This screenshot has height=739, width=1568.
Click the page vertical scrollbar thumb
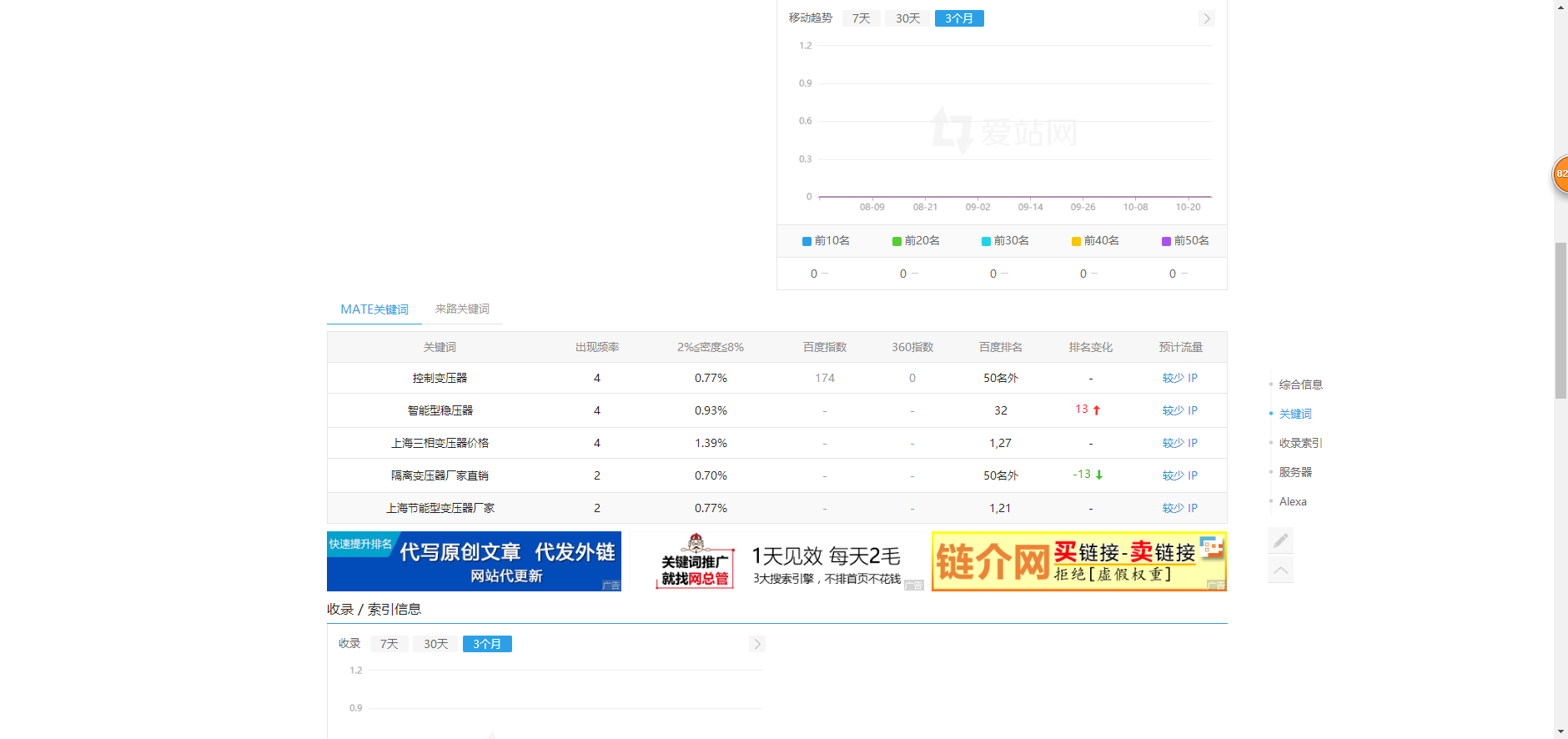(x=1560, y=321)
